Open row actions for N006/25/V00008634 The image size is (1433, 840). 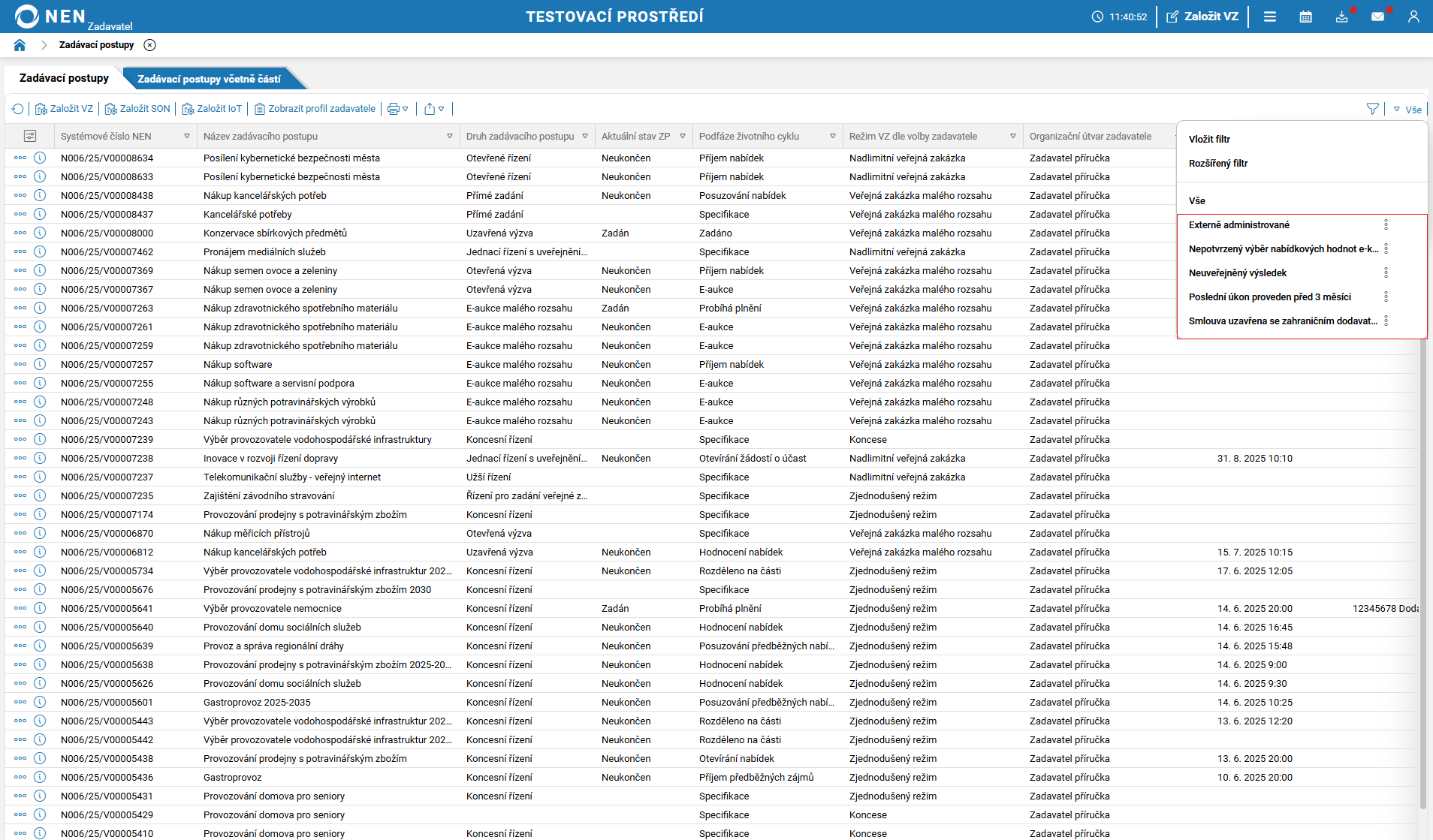click(x=20, y=158)
